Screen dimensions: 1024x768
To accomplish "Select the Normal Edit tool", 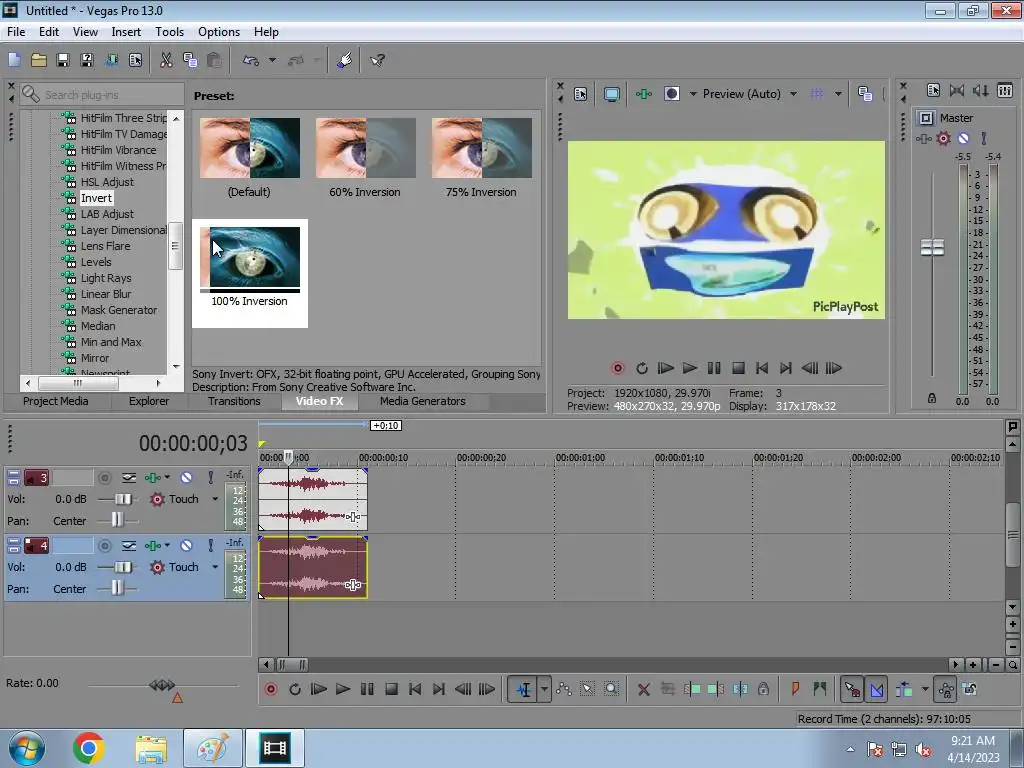I will tap(524, 689).
